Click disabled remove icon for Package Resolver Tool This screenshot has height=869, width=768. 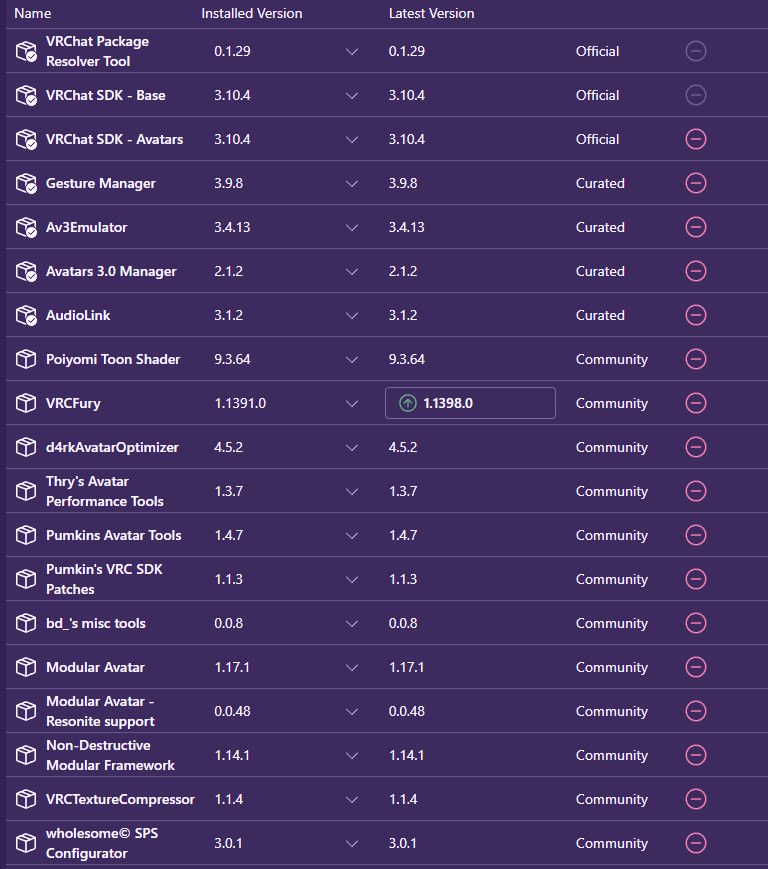695,51
